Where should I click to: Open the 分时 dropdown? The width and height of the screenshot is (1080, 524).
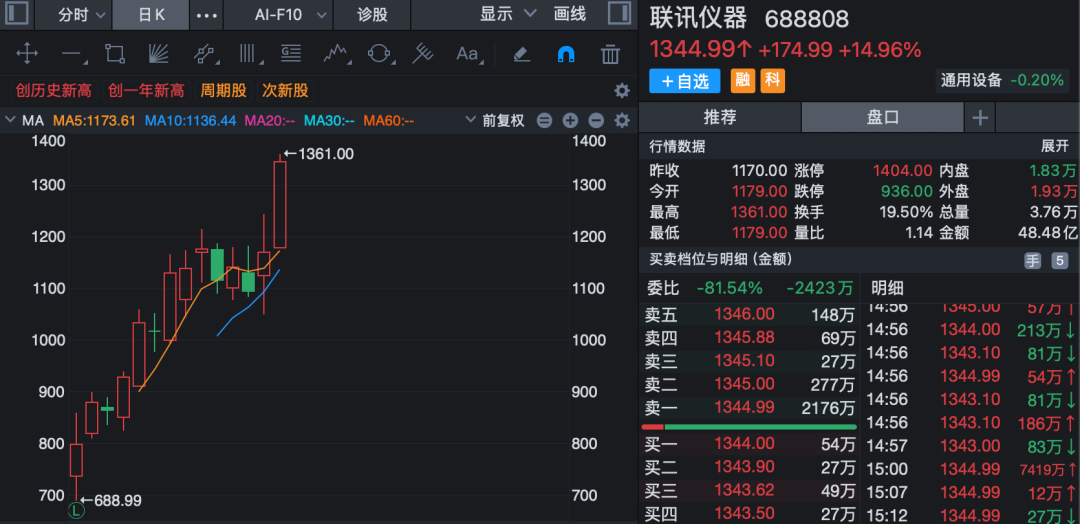tap(82, 14)
